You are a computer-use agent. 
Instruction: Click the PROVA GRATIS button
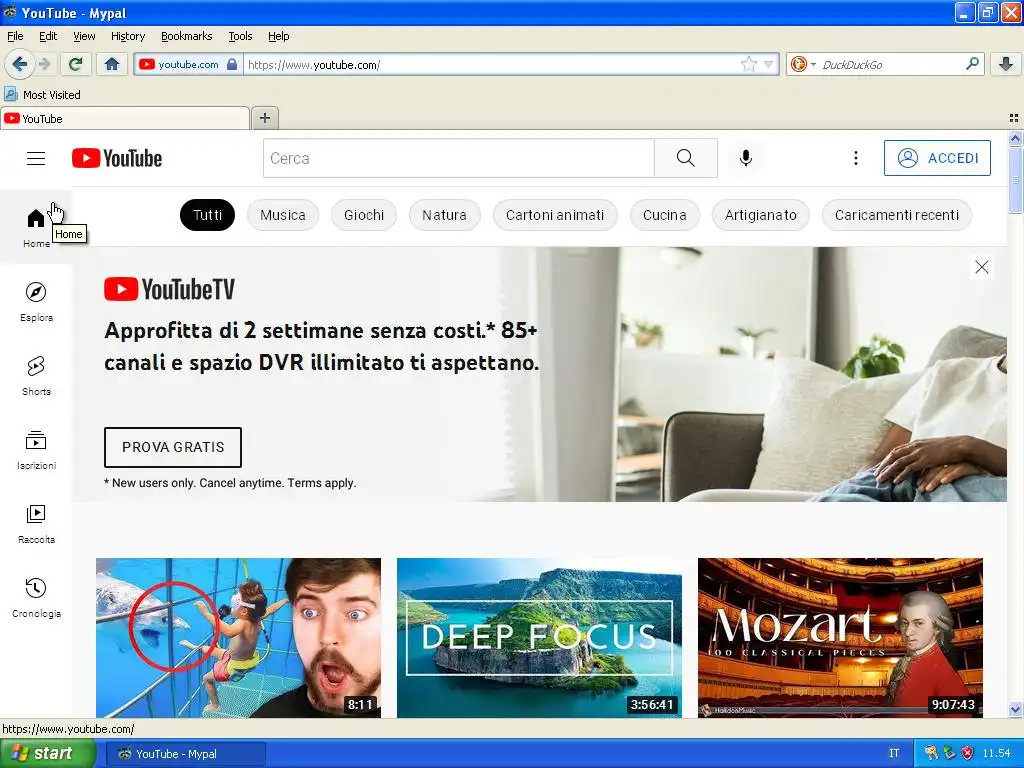pyautogui.click(x=173, y=447)
